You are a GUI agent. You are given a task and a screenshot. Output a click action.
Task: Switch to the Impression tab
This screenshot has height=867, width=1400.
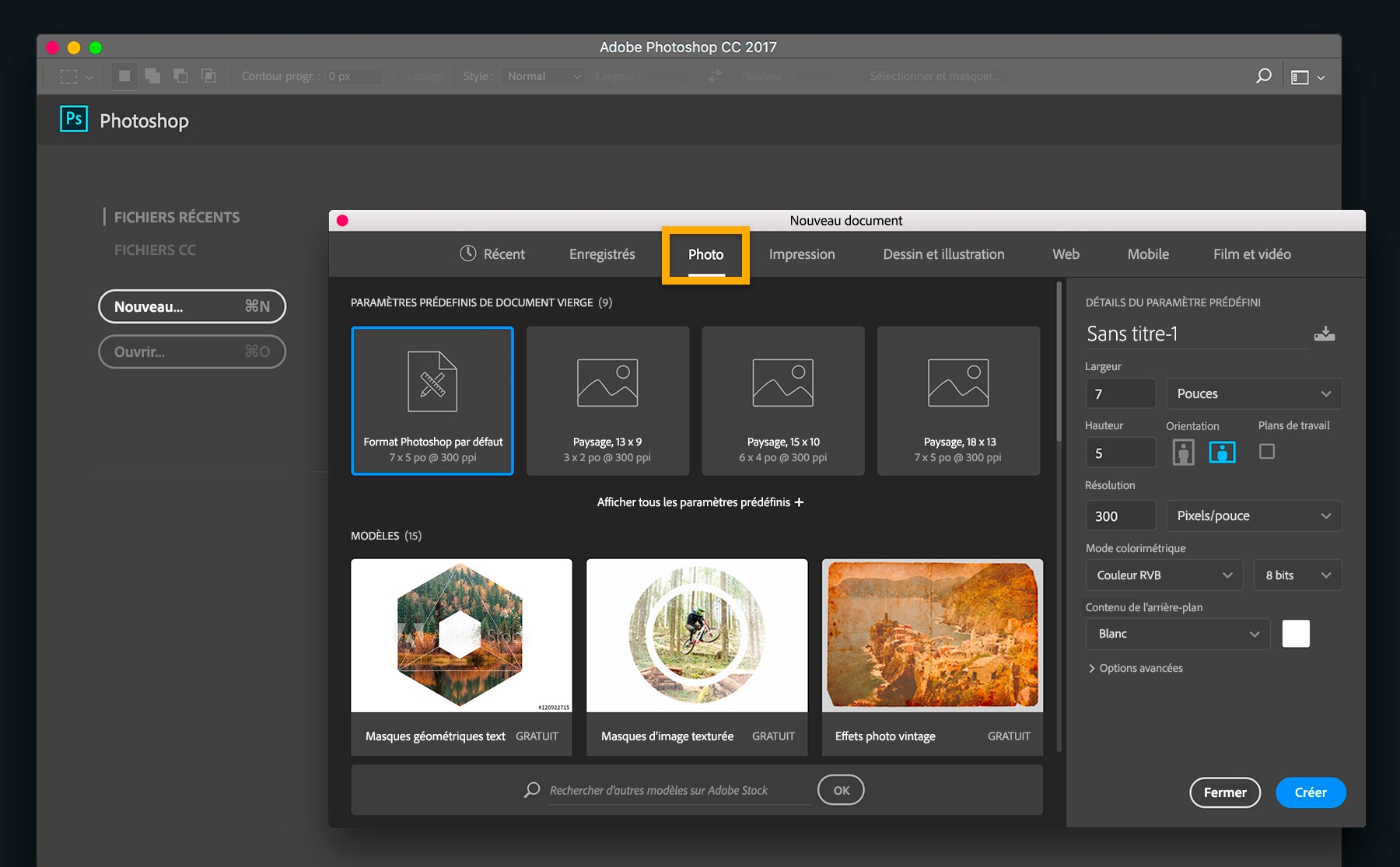(802, 254)
